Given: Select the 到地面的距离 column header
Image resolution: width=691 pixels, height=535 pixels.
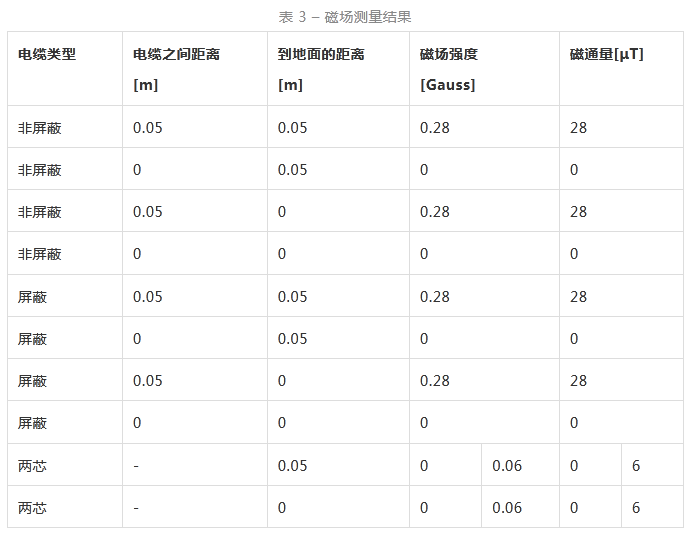Looking at the screenshot, I should point(322,54).
